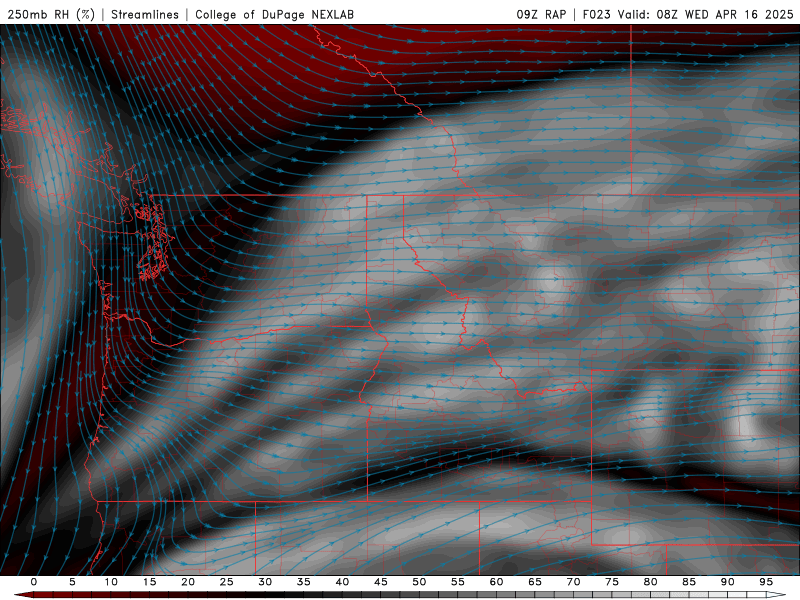Screen dimensions: 800x600
Task: Click the 'Streamlines' label in header
Action: (x=145, y=14)
